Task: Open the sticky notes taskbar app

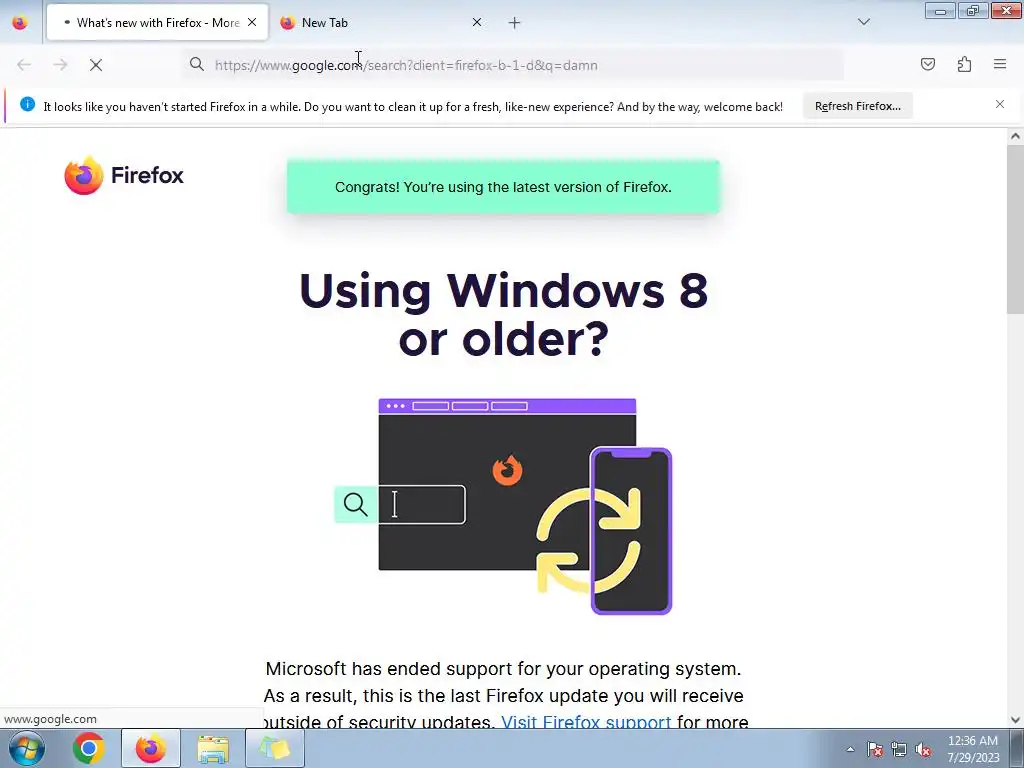Action: 274,748
